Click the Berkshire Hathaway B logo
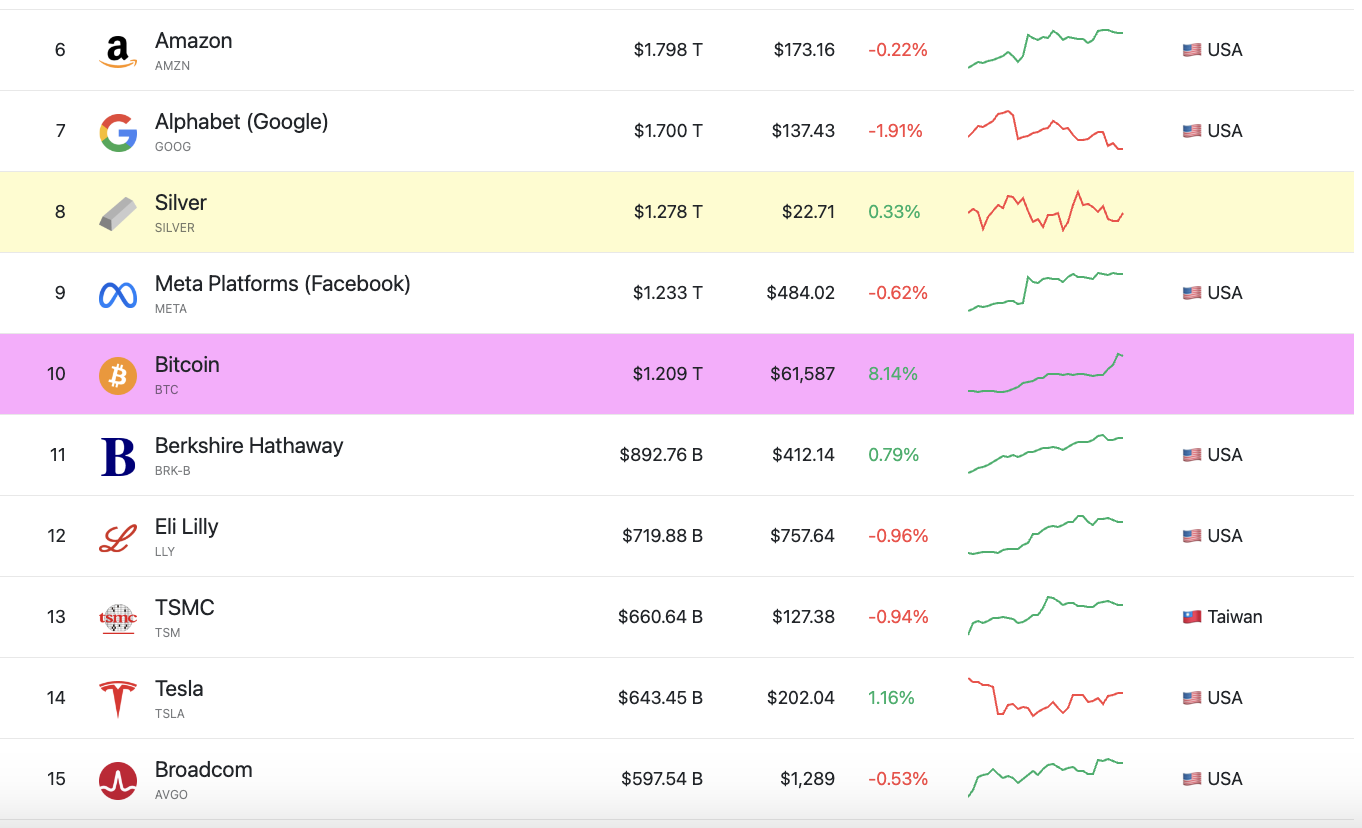The width and height of the screenshot is (1362, 828). tap(118, 456)
